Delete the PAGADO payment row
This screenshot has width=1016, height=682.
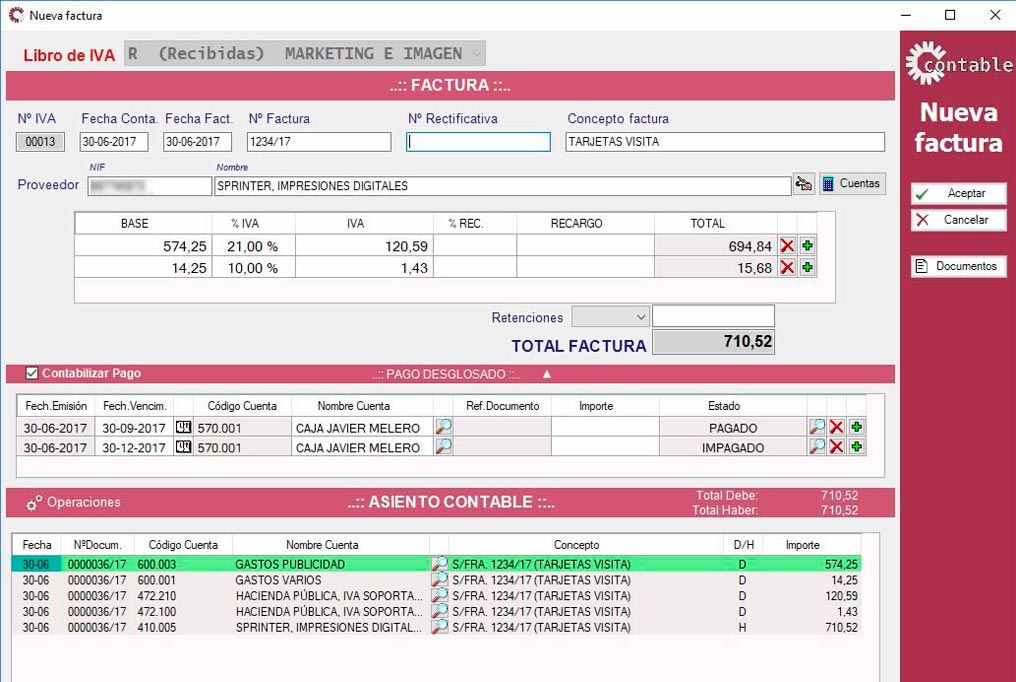click(x=837, y=427)
